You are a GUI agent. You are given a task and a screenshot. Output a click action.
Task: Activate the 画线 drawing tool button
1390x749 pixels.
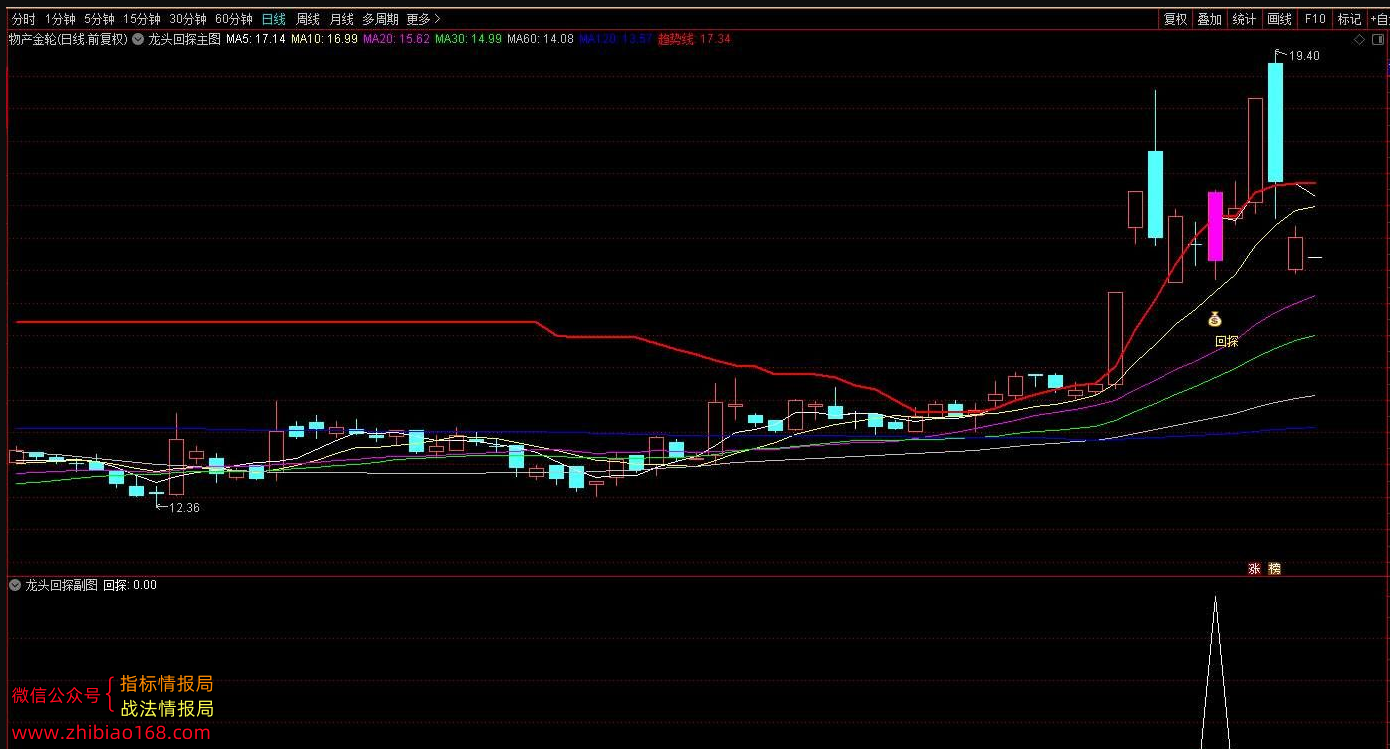(1279, 19)
